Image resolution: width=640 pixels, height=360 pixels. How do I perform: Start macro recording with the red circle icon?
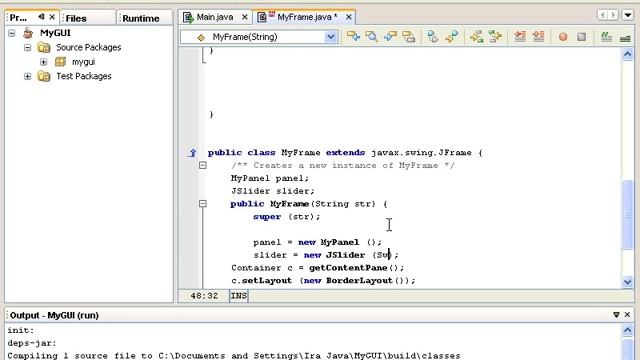pos(563,37)
